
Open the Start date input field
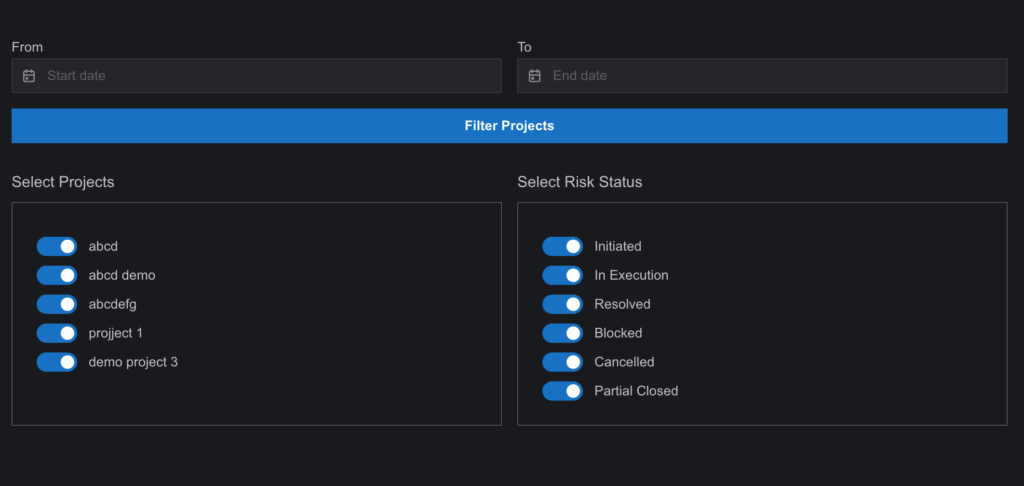[257, 76]
